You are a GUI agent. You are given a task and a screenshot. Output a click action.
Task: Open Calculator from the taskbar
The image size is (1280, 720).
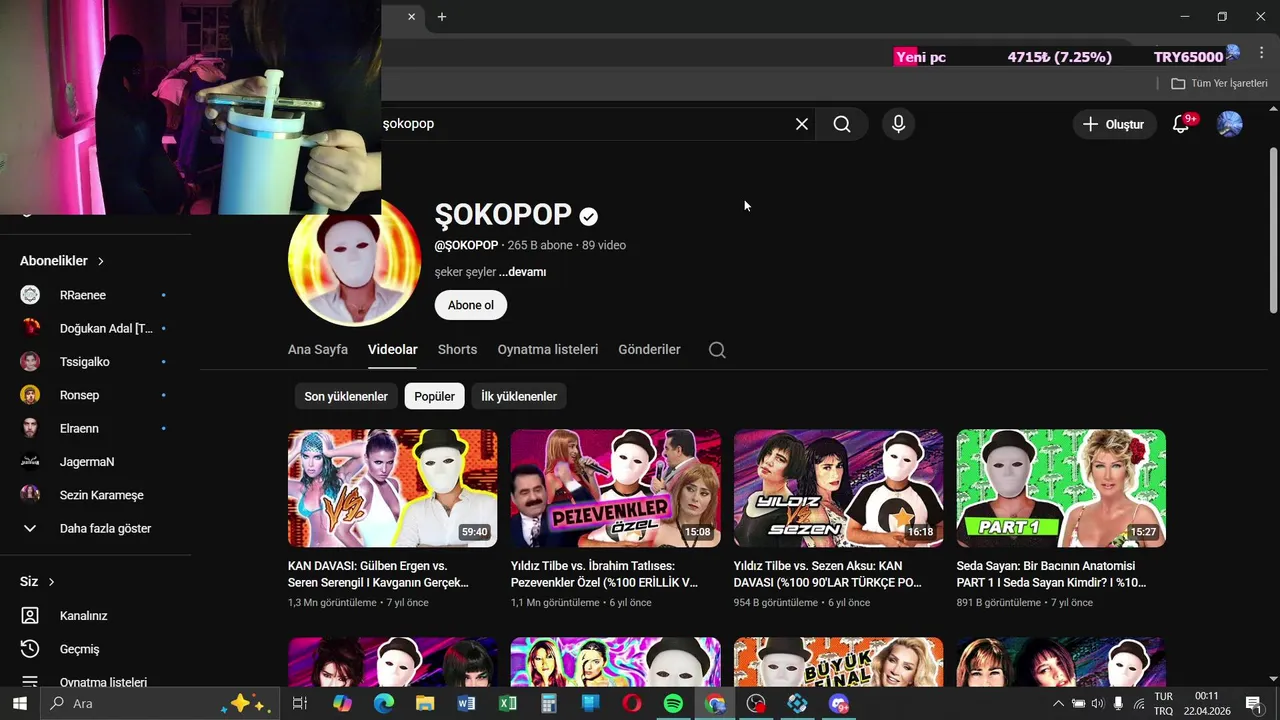coord(548,704)
